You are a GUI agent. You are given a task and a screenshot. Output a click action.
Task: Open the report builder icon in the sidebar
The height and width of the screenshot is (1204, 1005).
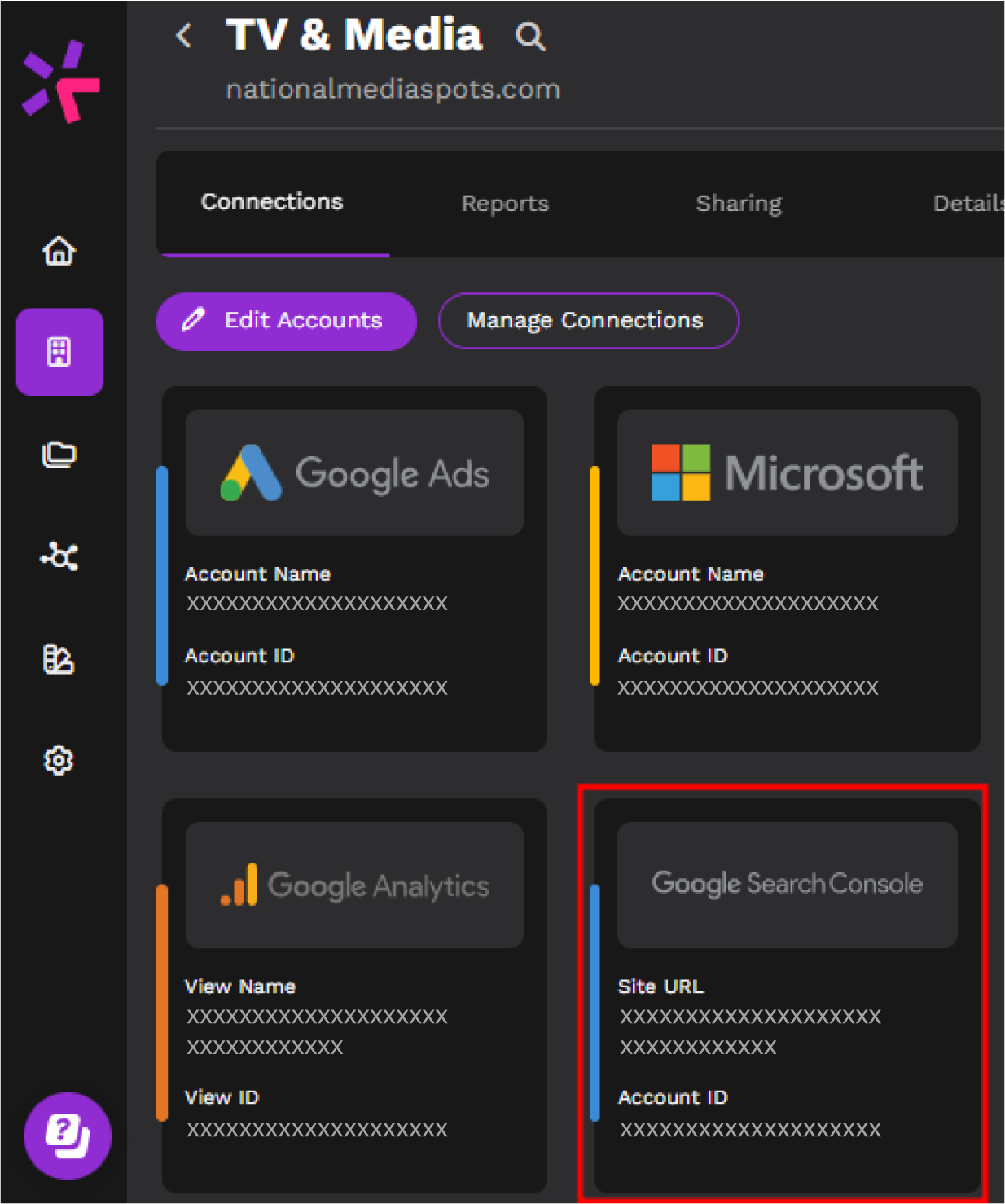[59, 658]
